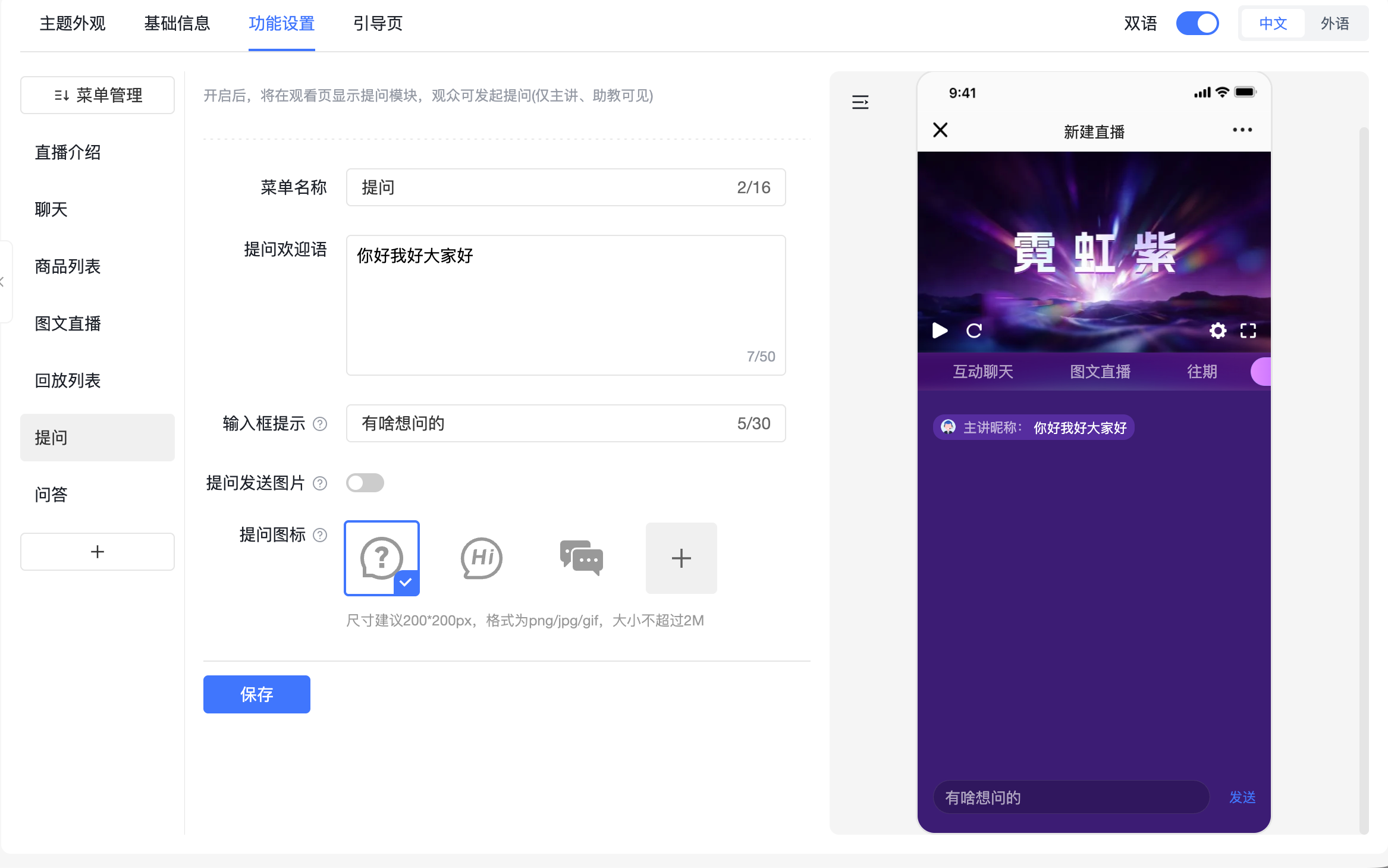Upload a custom question icon

tap(682, 558)
